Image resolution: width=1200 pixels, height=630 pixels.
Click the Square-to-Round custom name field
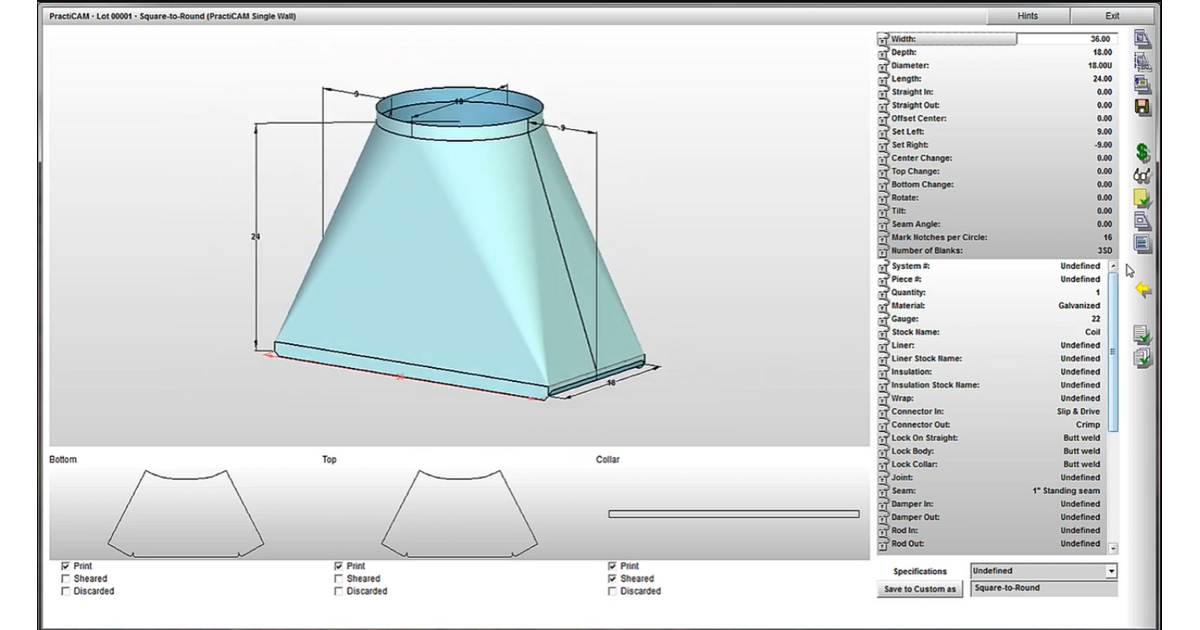[1044, 588]
